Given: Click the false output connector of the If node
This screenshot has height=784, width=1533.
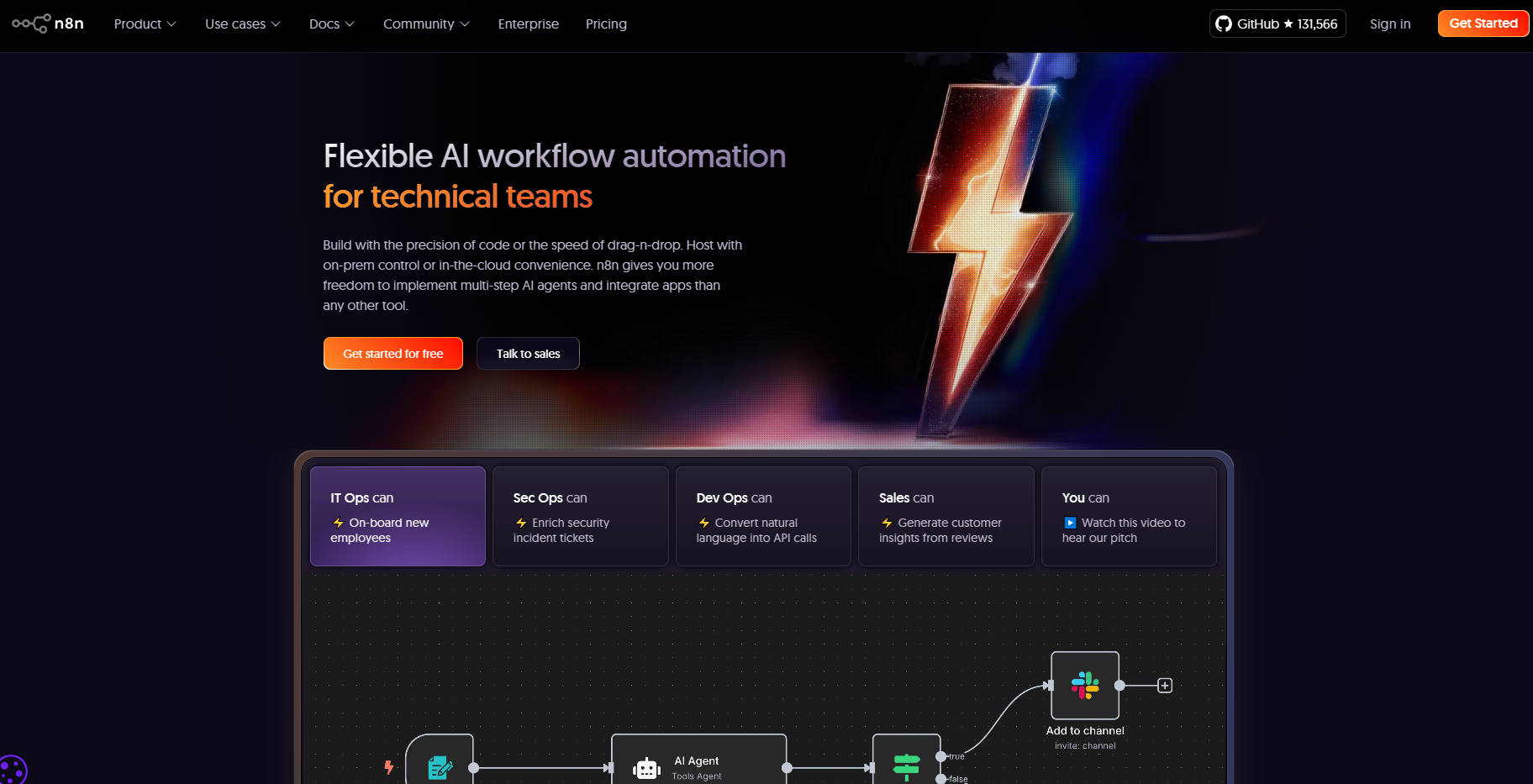Looking at the screenshot, I should pos(940,779).
